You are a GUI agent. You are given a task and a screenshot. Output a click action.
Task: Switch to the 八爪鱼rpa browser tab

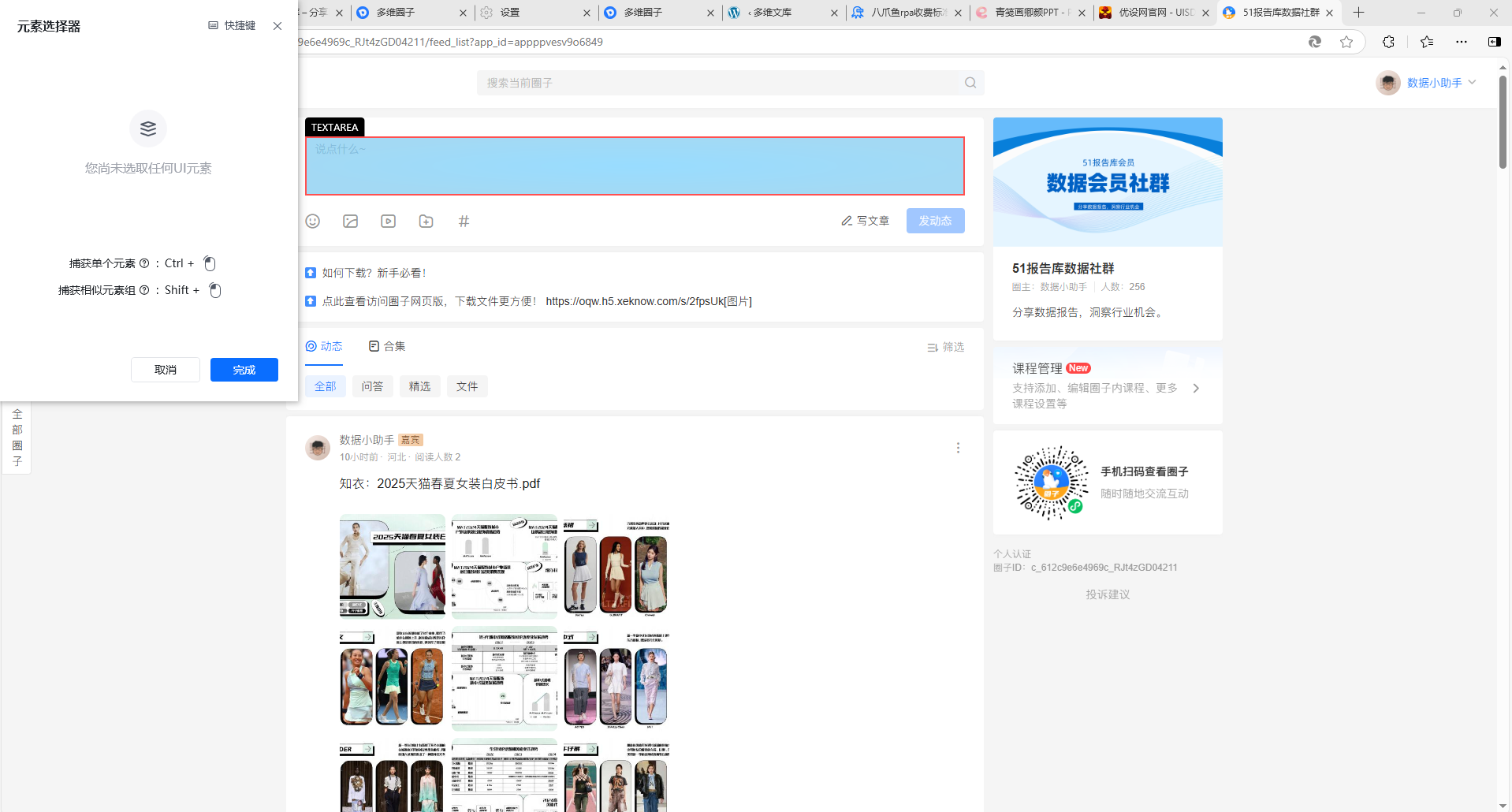907,13
